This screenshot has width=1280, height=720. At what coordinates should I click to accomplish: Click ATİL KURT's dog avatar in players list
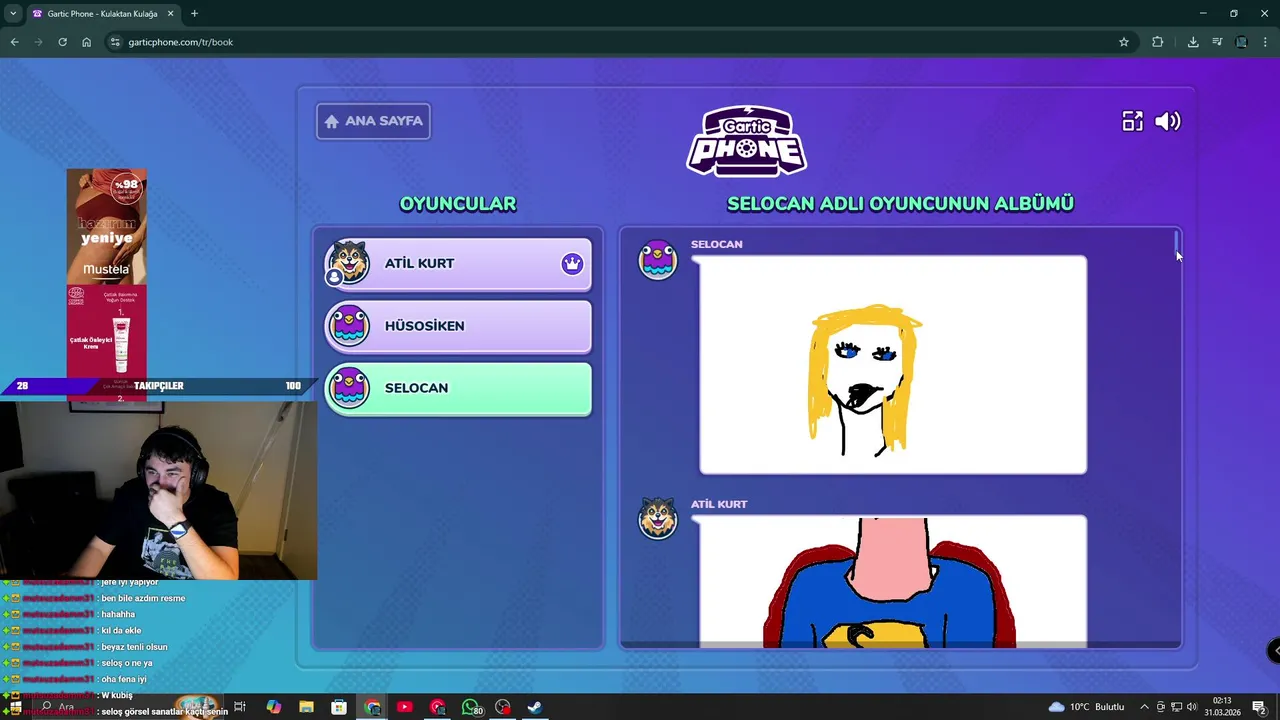click(349, 263)
